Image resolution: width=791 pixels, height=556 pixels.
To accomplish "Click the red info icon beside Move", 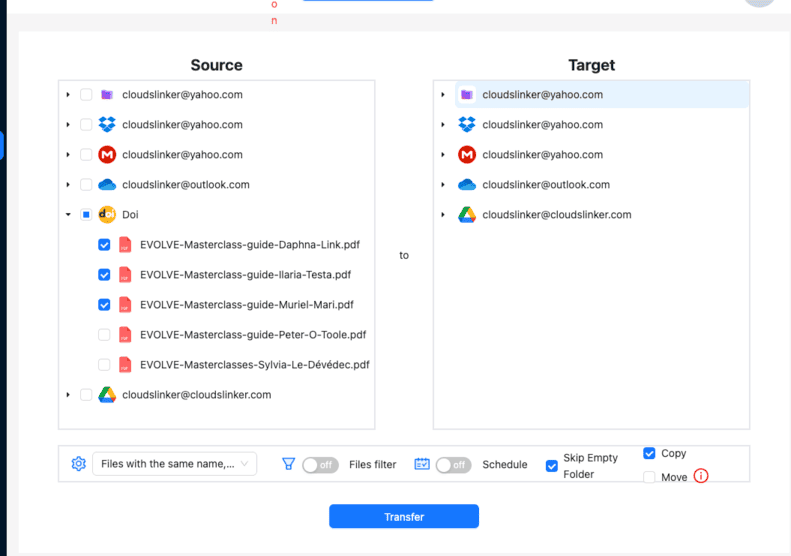I will (701, 476).
